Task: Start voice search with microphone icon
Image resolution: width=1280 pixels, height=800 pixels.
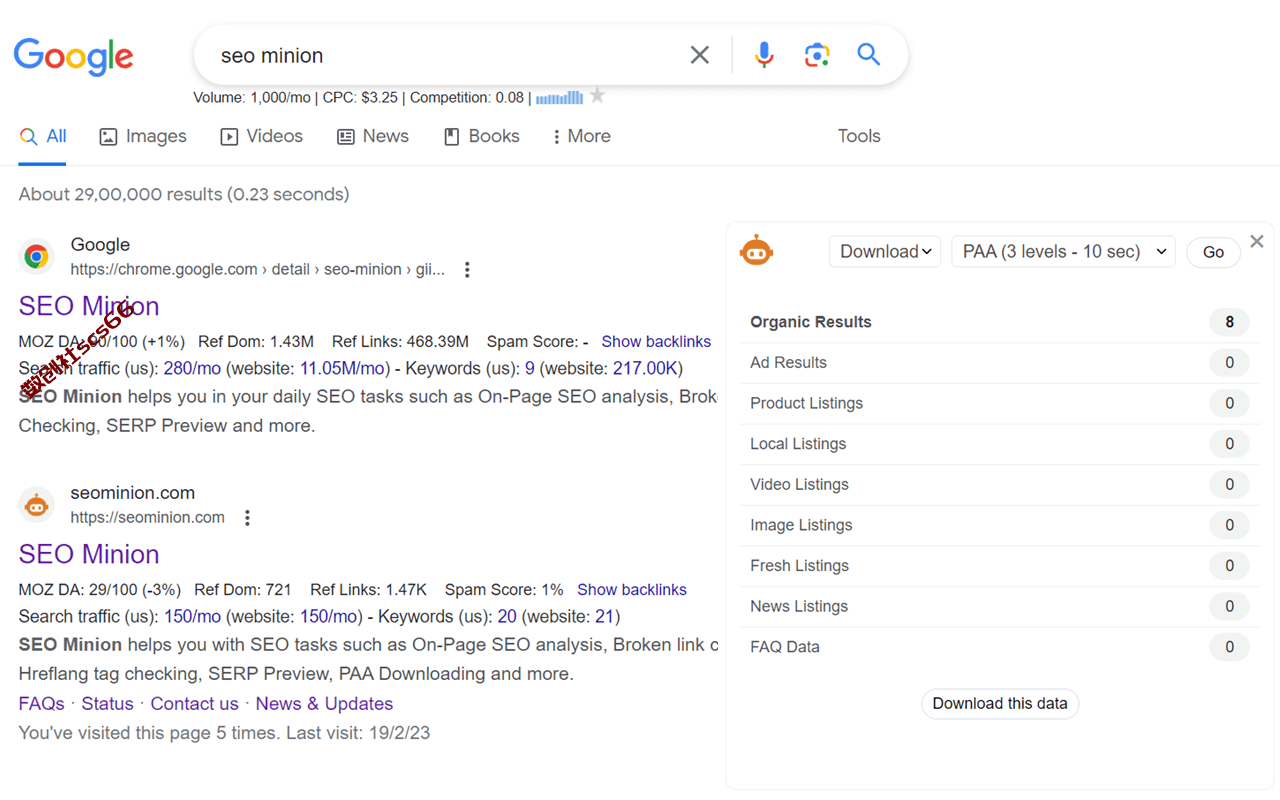Action: click(x=764, y=55)
